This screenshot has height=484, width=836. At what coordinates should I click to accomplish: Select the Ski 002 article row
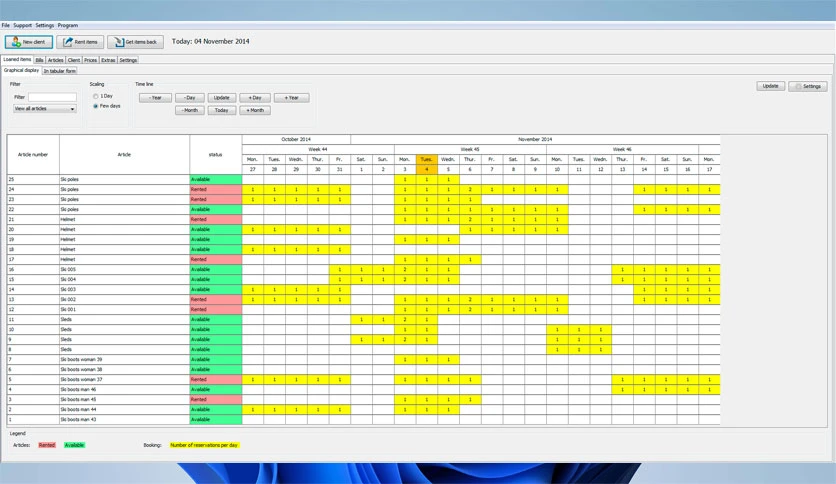[x=364, y=300]
